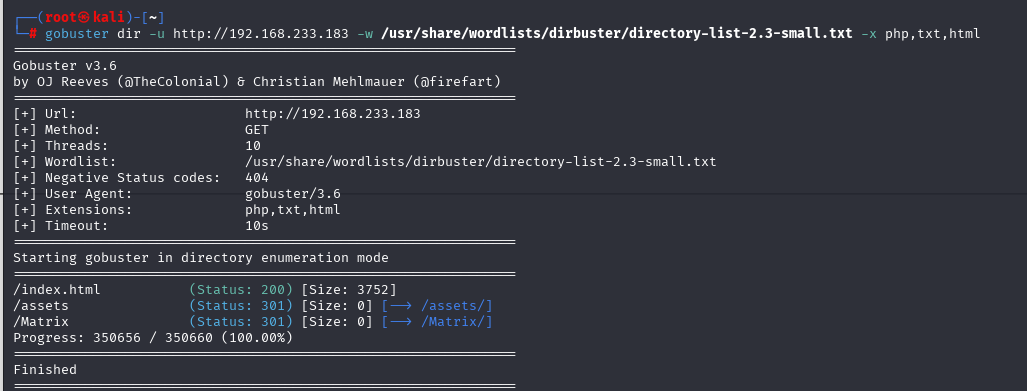Click the Progress 100.00% line
This screenshot has height=391, width=1027.
153,338
